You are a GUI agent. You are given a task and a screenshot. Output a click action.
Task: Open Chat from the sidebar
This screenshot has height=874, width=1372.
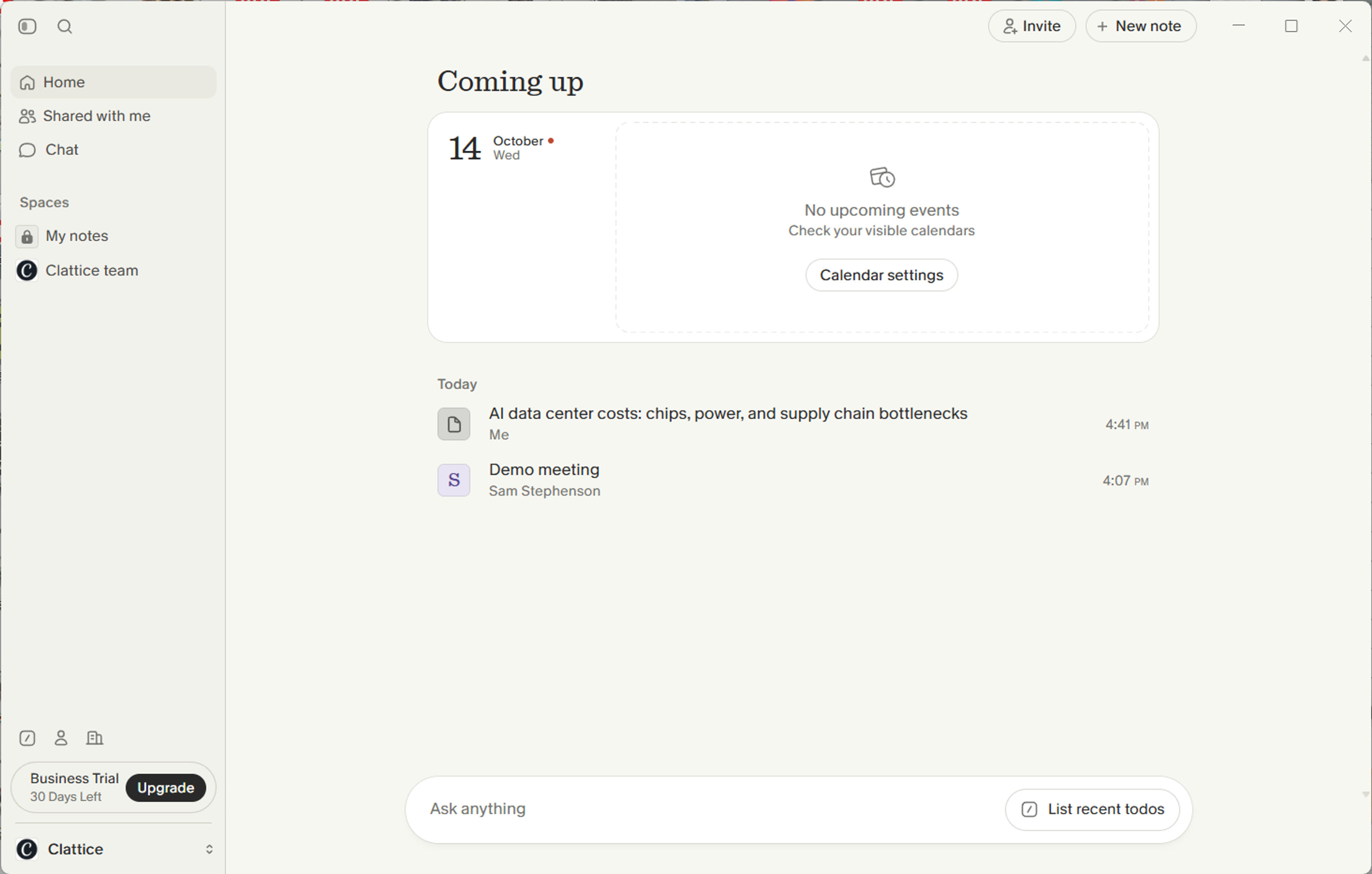point(113,149)
